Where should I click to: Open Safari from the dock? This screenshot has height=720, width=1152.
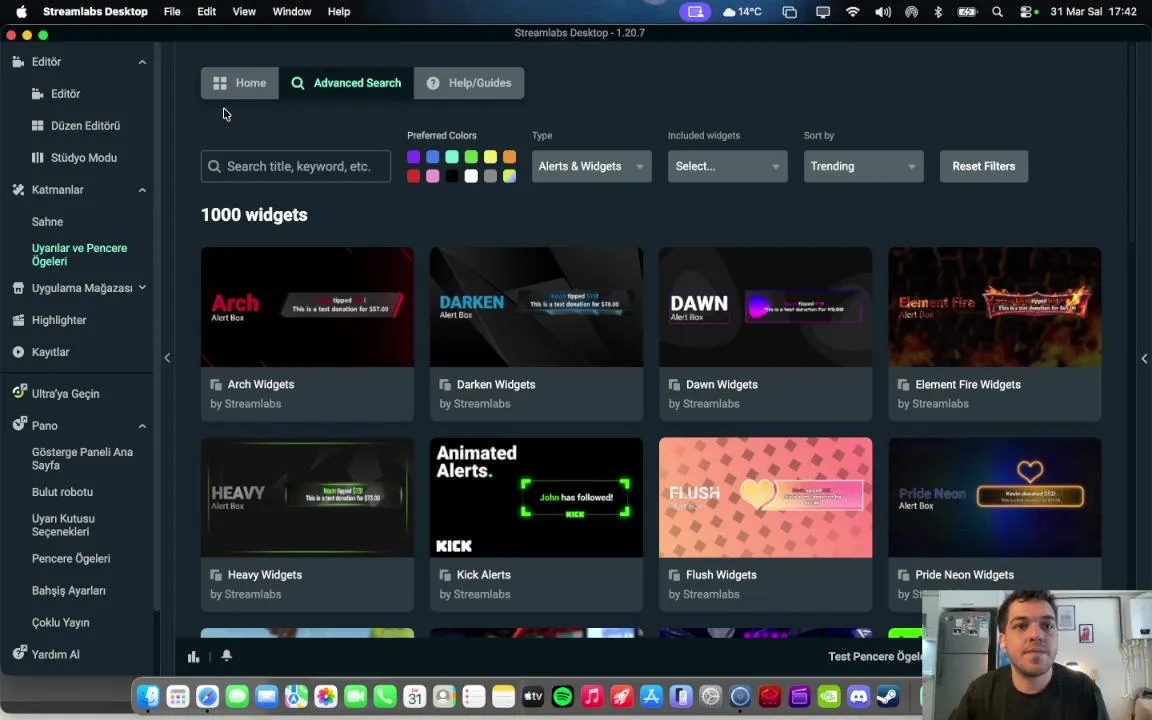click(x=207, y=696)
